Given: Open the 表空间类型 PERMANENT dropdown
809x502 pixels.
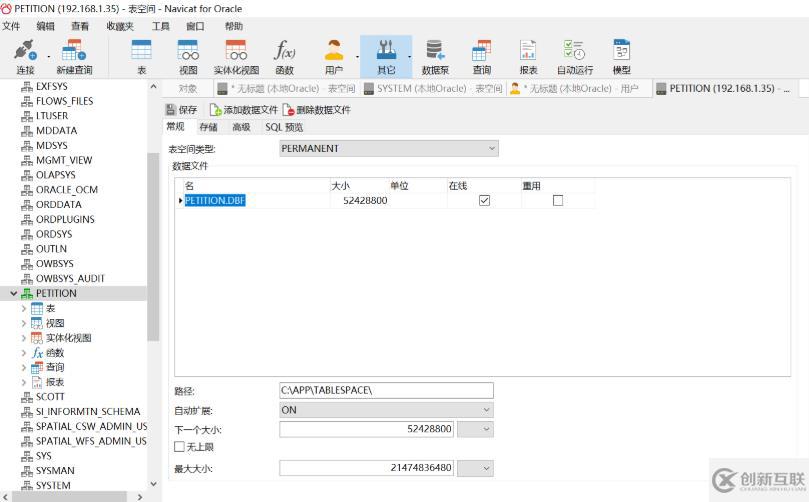Looking at the screenshot, I should point(388,149).
